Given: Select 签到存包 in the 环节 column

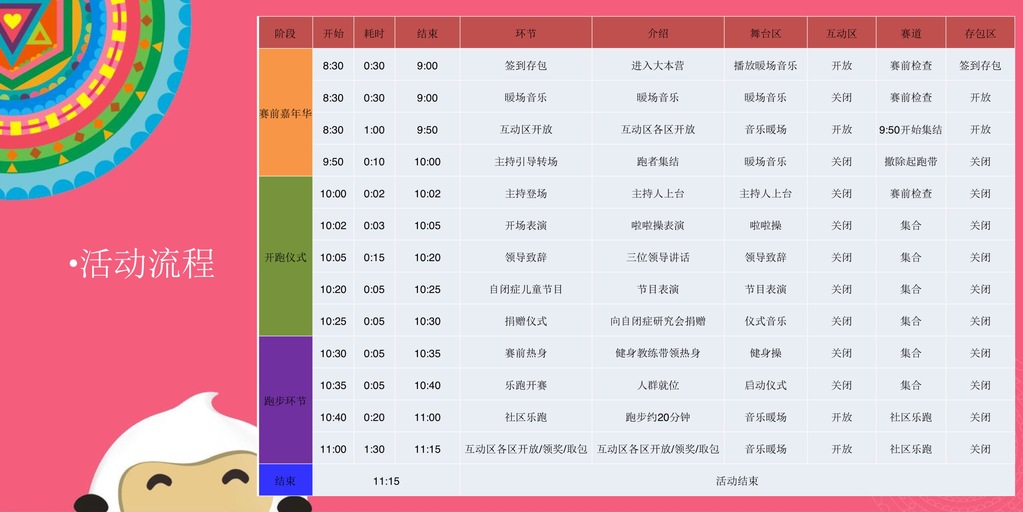Looking at the screenshot, I should (x=526, y=65).
